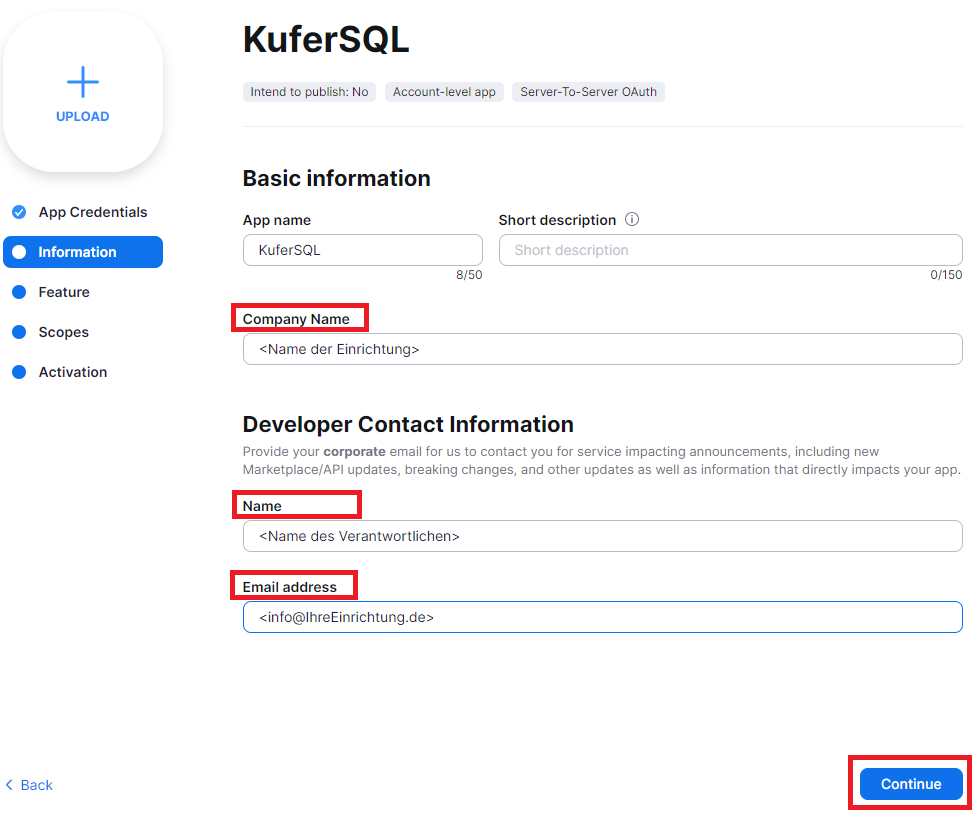Click the 'Developer Contact Information' heading
The height and width of the screenshot is (815, 977).
(408, 424)
